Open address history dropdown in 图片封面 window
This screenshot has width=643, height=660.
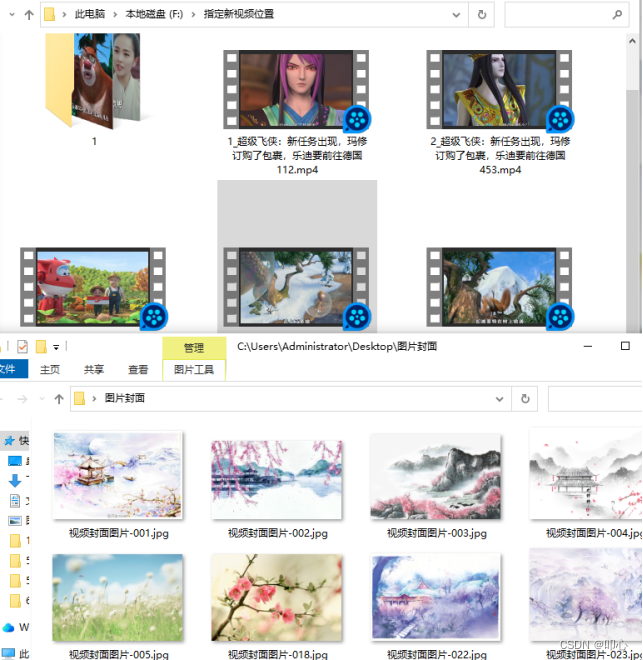pos(500,399)
